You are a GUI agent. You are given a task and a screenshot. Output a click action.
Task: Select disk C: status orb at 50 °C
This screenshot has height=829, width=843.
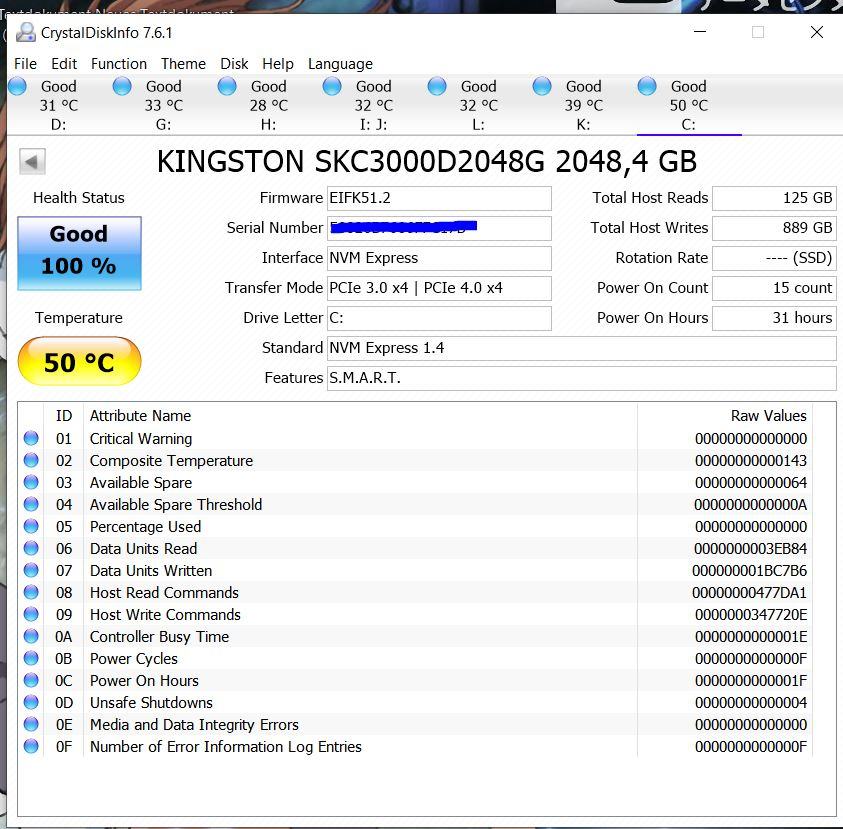click(647, 86)
